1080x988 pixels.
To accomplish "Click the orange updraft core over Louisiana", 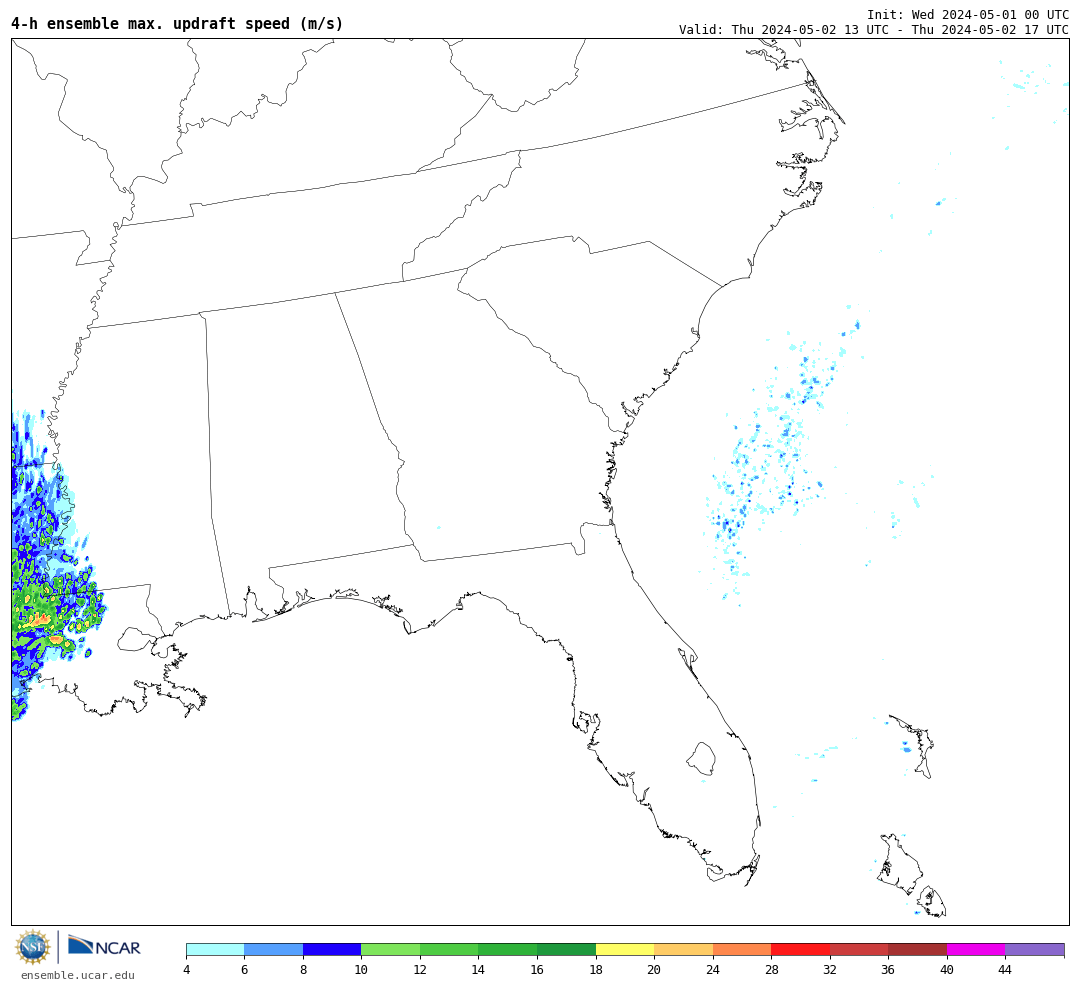I will 39,619.
